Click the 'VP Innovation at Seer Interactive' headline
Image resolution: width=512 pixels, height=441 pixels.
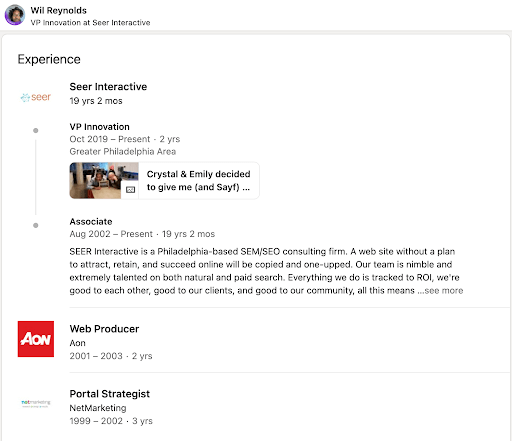pyautogui.click(x=90, y=22)
